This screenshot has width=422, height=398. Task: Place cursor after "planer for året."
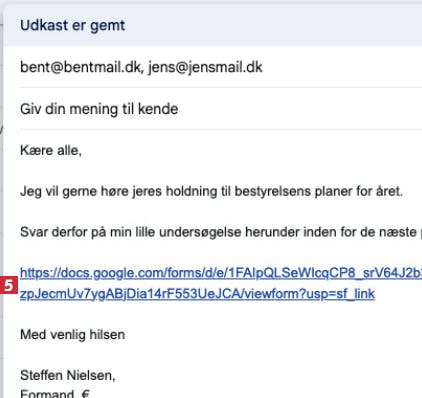(x=403, y=191)
